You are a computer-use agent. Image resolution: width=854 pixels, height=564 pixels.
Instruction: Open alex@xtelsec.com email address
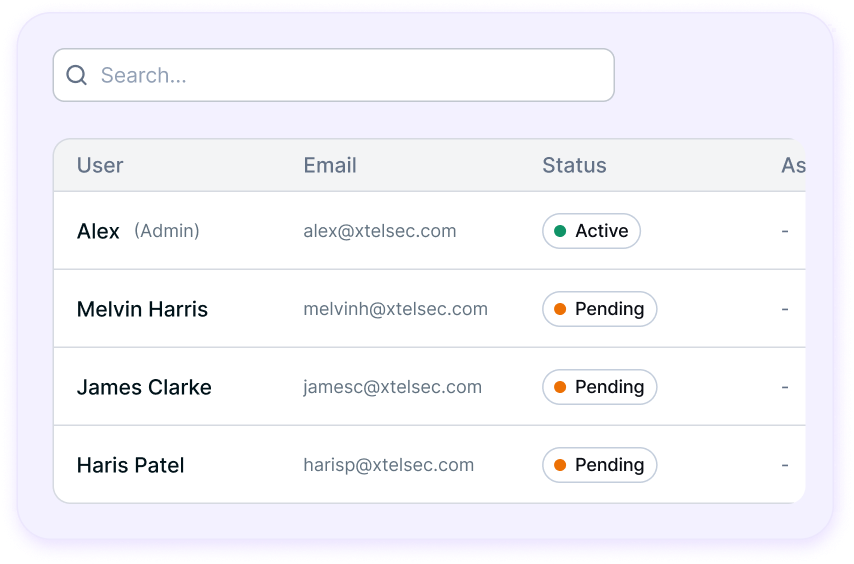pos(380,231)
